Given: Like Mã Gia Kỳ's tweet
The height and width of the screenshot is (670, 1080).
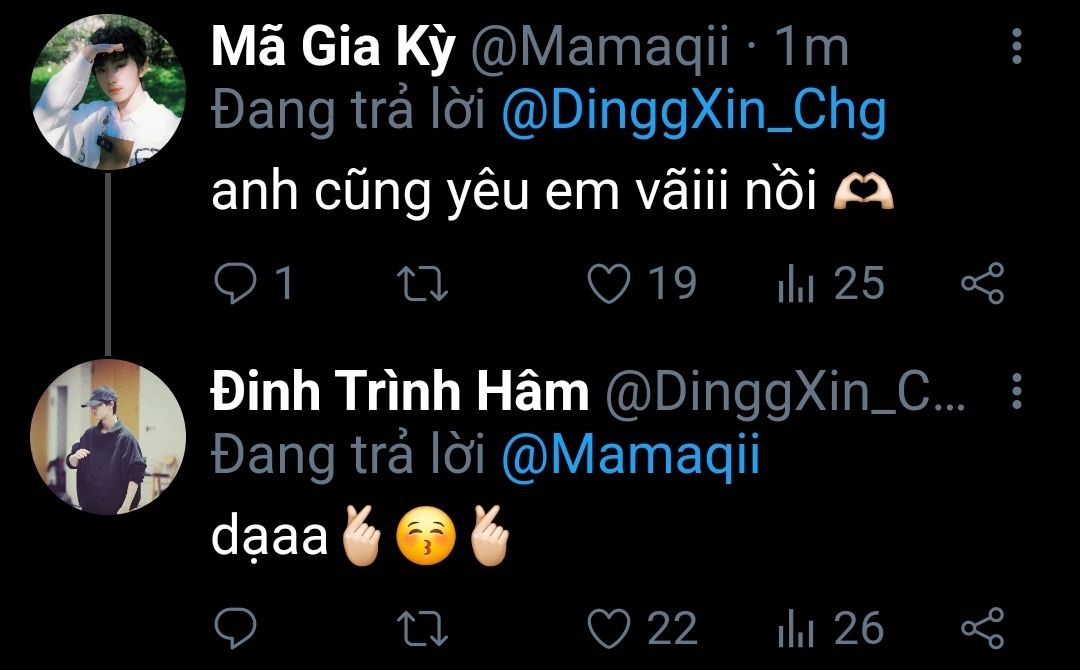Looking at the screenshot, I should click(607, 284).
